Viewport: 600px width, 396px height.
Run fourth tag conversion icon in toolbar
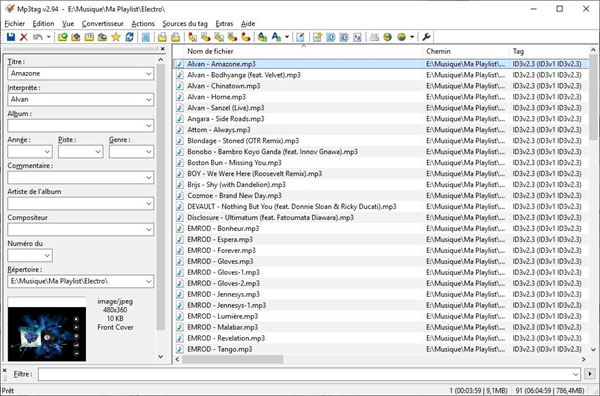point(232,37)
